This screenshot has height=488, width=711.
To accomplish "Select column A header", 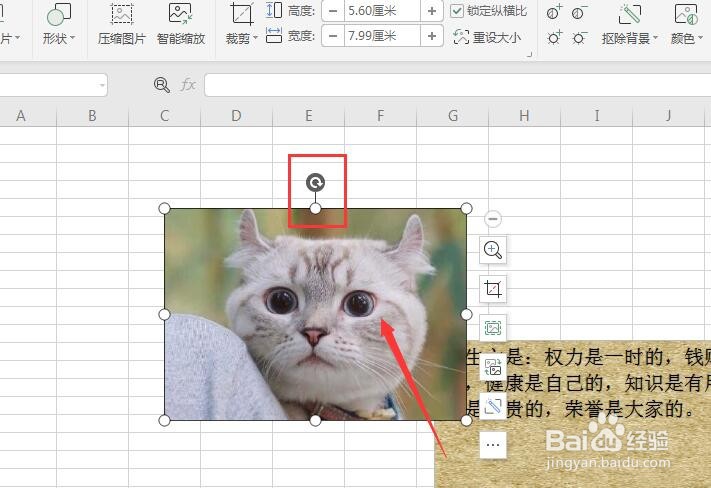I will point(20,116).
